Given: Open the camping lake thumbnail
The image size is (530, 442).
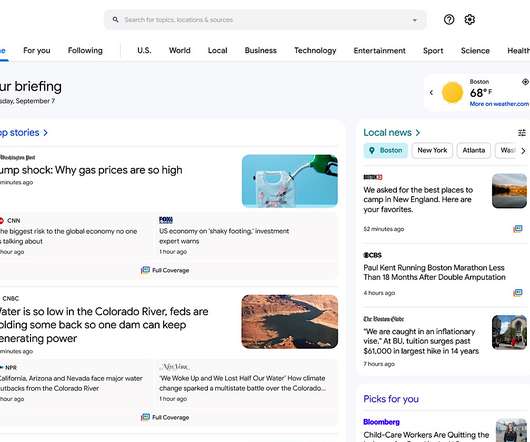Looking at the screenshot, I should click(509, 191).
